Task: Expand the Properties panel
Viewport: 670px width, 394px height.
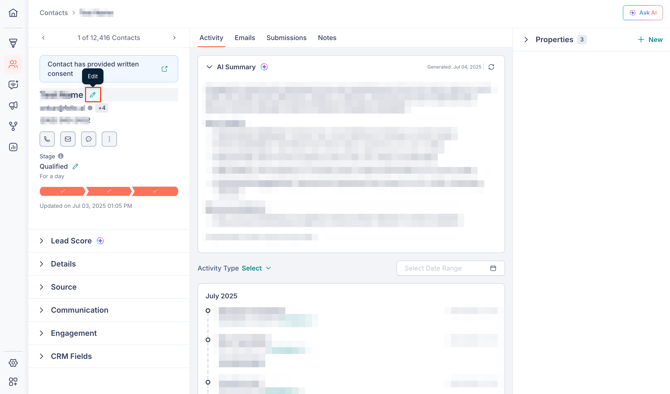Action: [x=526, y=39]
